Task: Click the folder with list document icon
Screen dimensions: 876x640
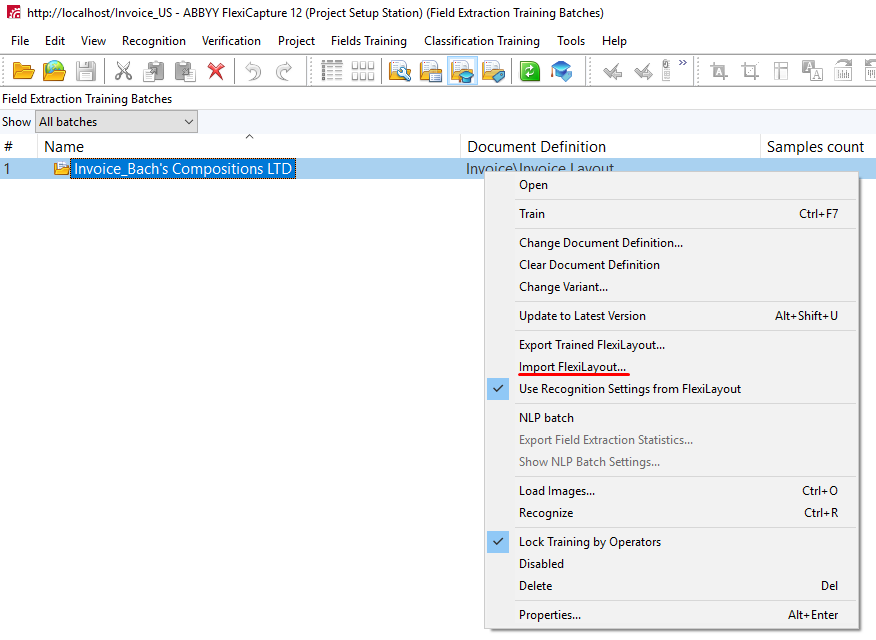Action: [431, 71]
